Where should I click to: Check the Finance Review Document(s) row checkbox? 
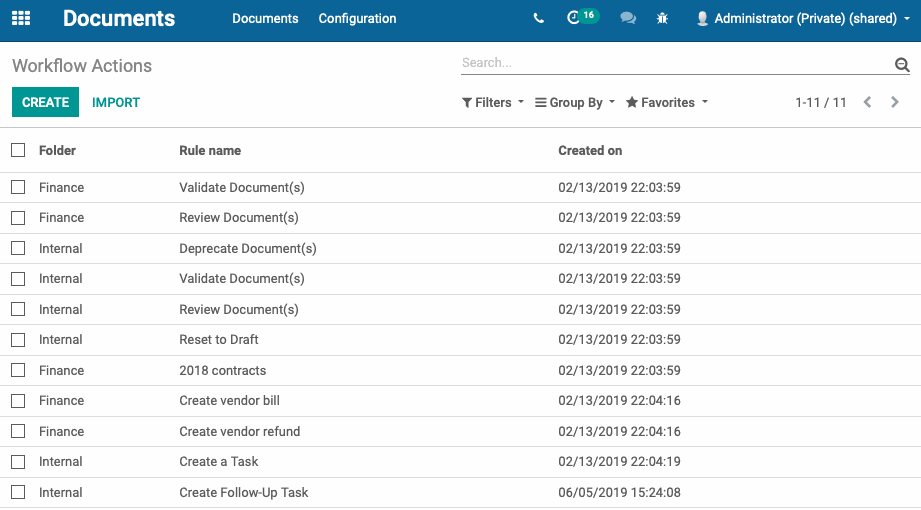18,218
